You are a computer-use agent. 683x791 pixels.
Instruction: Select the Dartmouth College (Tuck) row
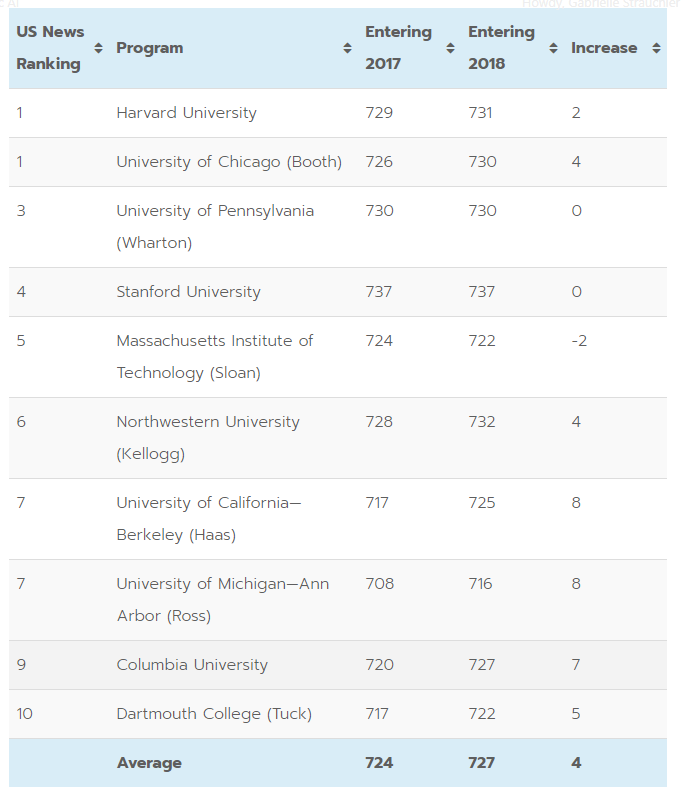click(x=214, y=714)
